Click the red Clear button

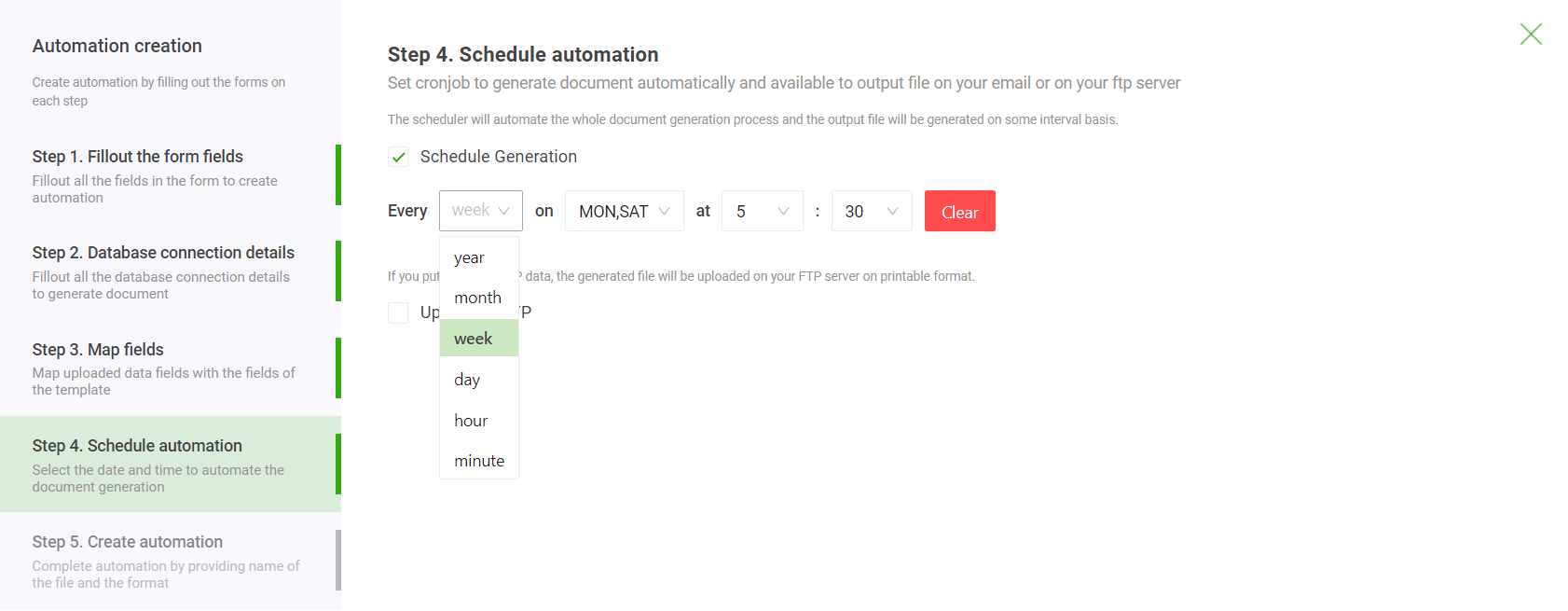tap(959, 211)
